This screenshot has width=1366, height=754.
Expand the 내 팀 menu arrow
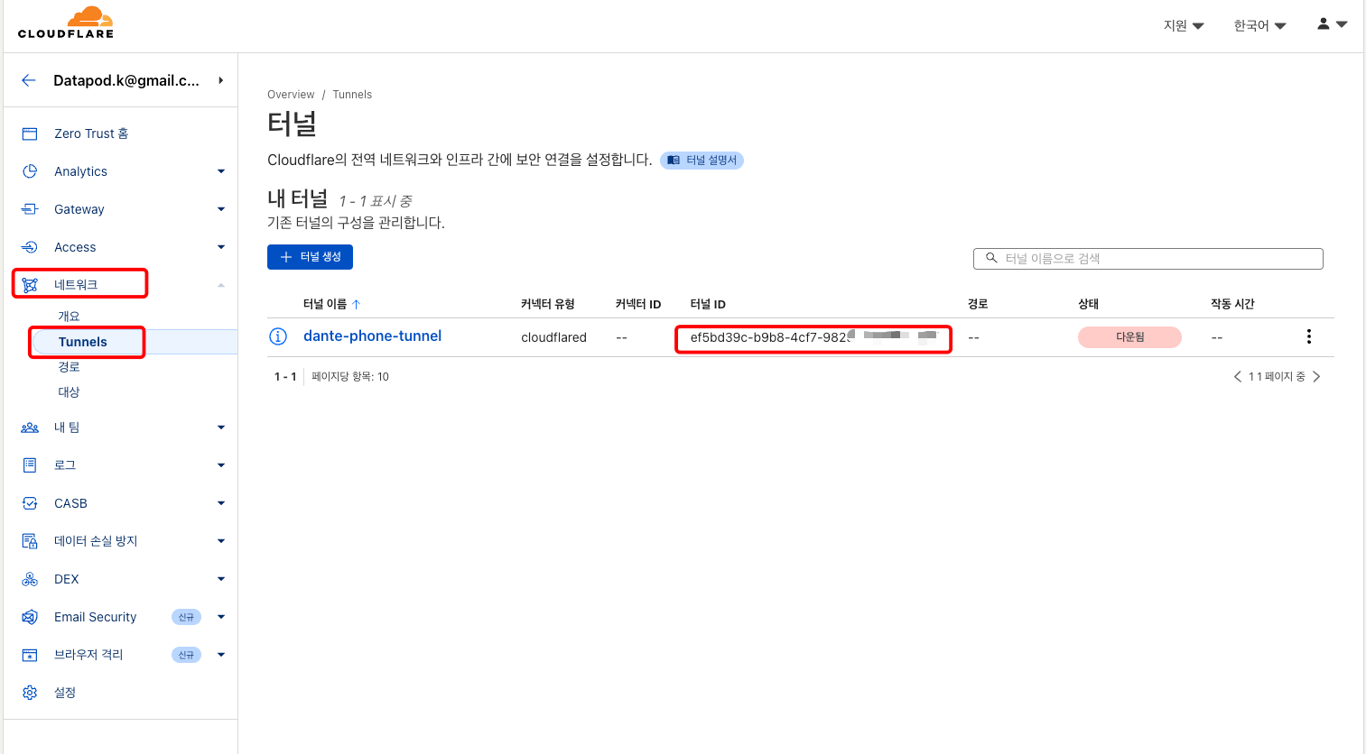coord(221,428)
